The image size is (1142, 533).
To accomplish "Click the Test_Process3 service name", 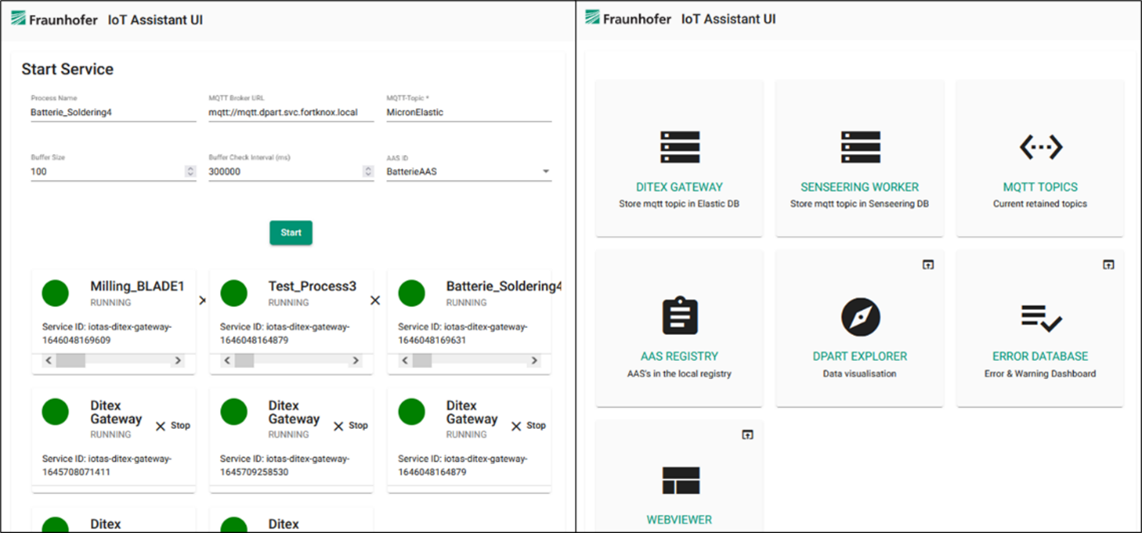I will click(312, 286).
